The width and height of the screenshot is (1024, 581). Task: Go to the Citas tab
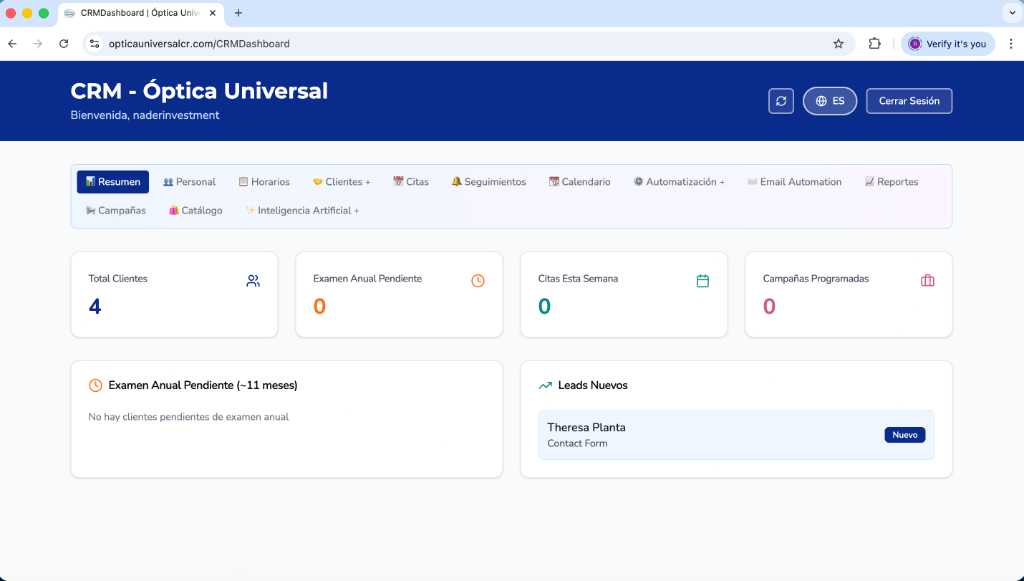click(x=411, y=181)
